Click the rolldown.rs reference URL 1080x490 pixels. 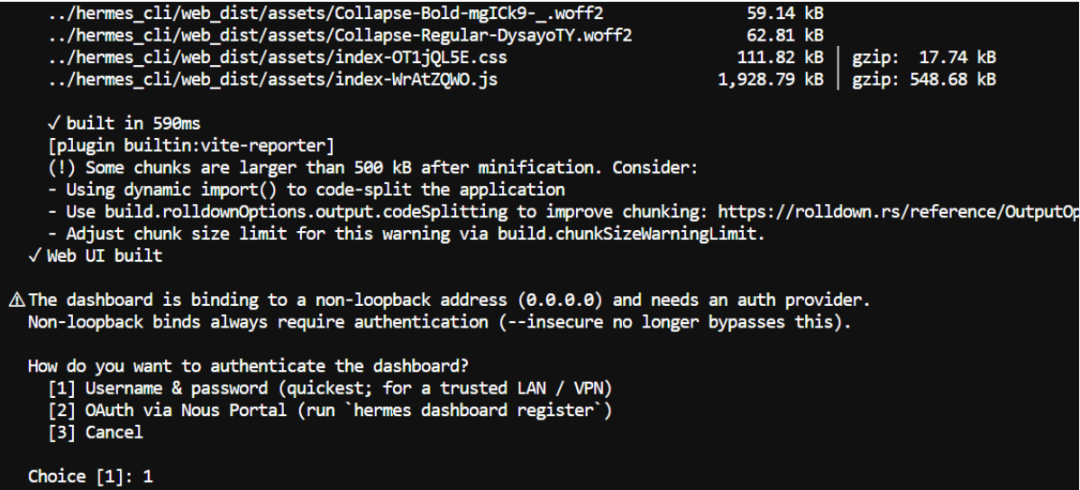pyautogui.click(x=899, y=212)
